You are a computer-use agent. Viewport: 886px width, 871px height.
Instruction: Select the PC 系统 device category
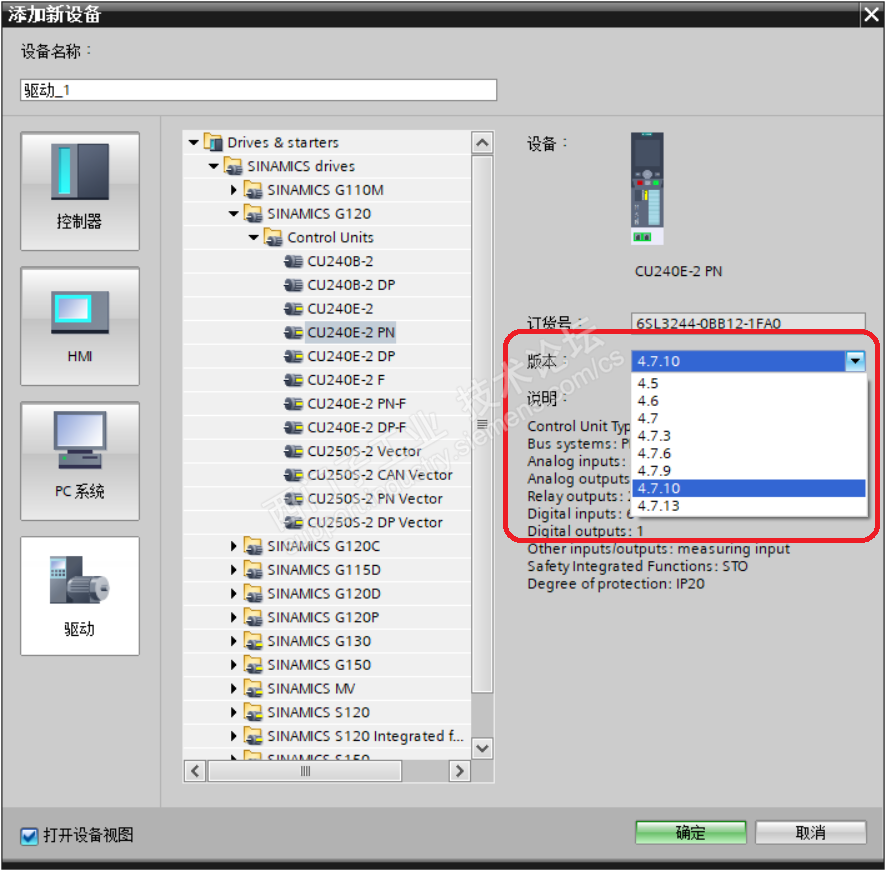pyautogui.click(x=80, y=461)
